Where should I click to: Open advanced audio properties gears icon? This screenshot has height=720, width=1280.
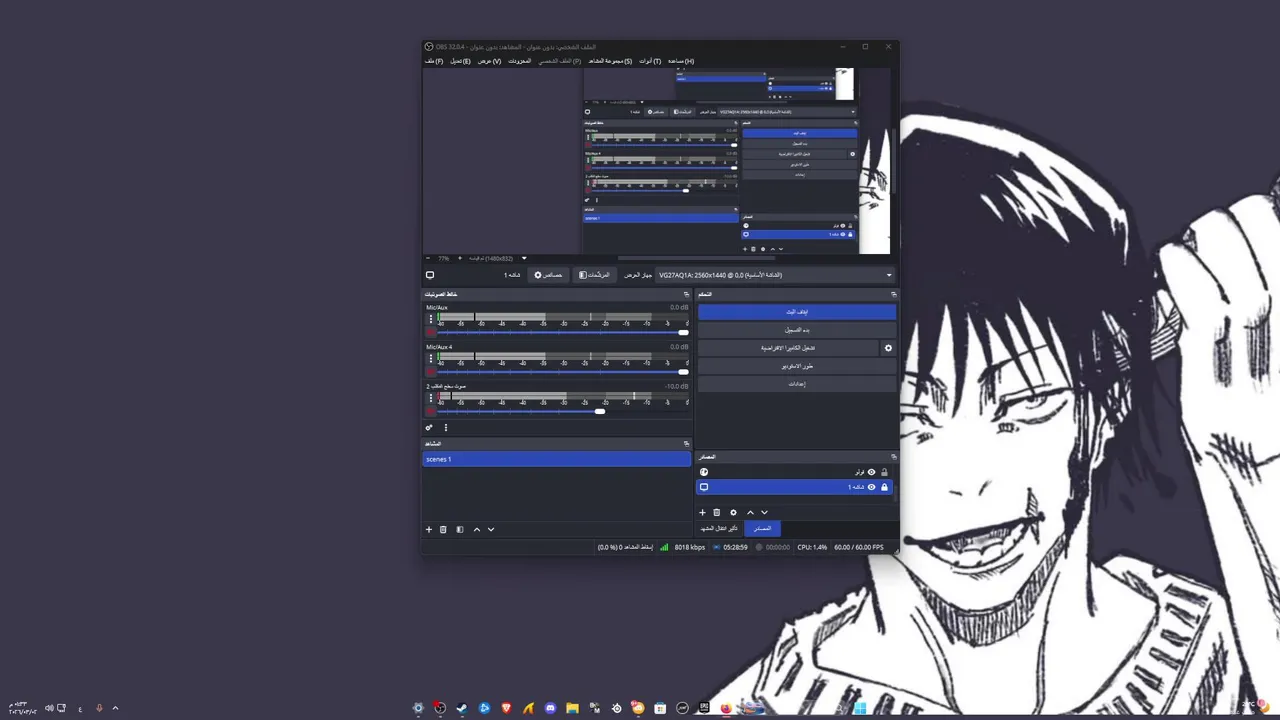429,428
